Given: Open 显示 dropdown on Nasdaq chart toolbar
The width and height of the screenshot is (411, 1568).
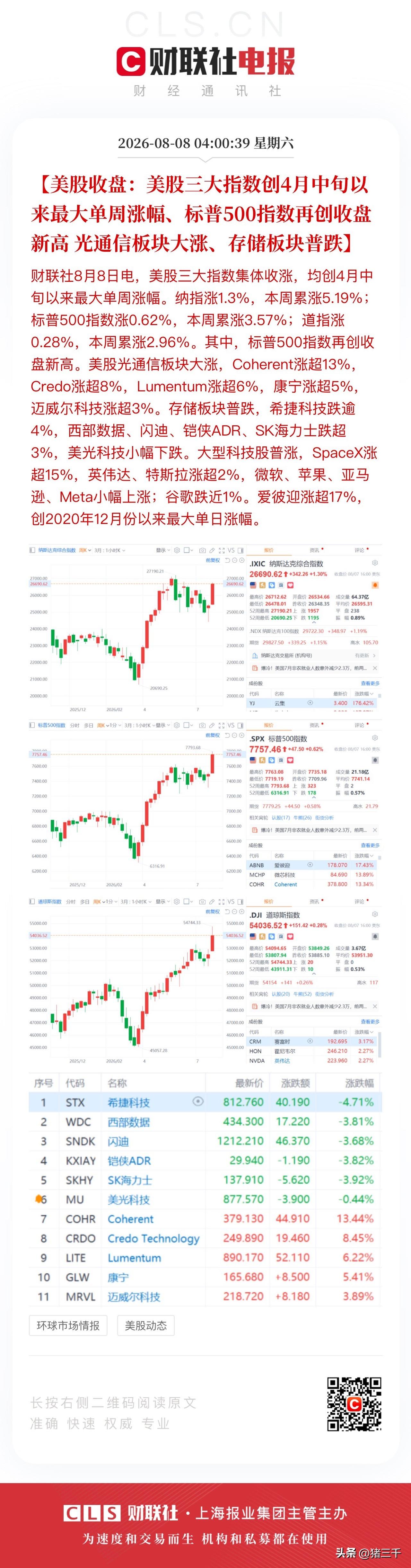Looking at the screenshot, I should pos(162,550).
